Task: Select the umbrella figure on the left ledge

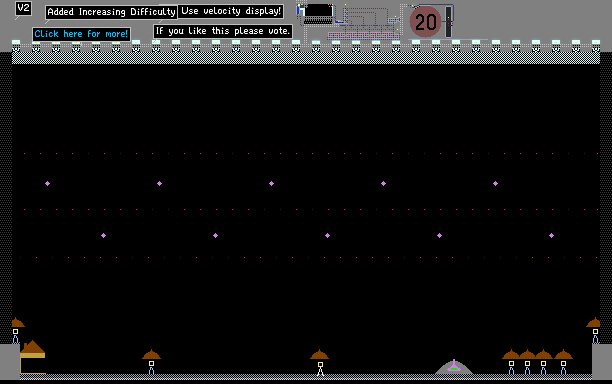Action: [16, 331]
